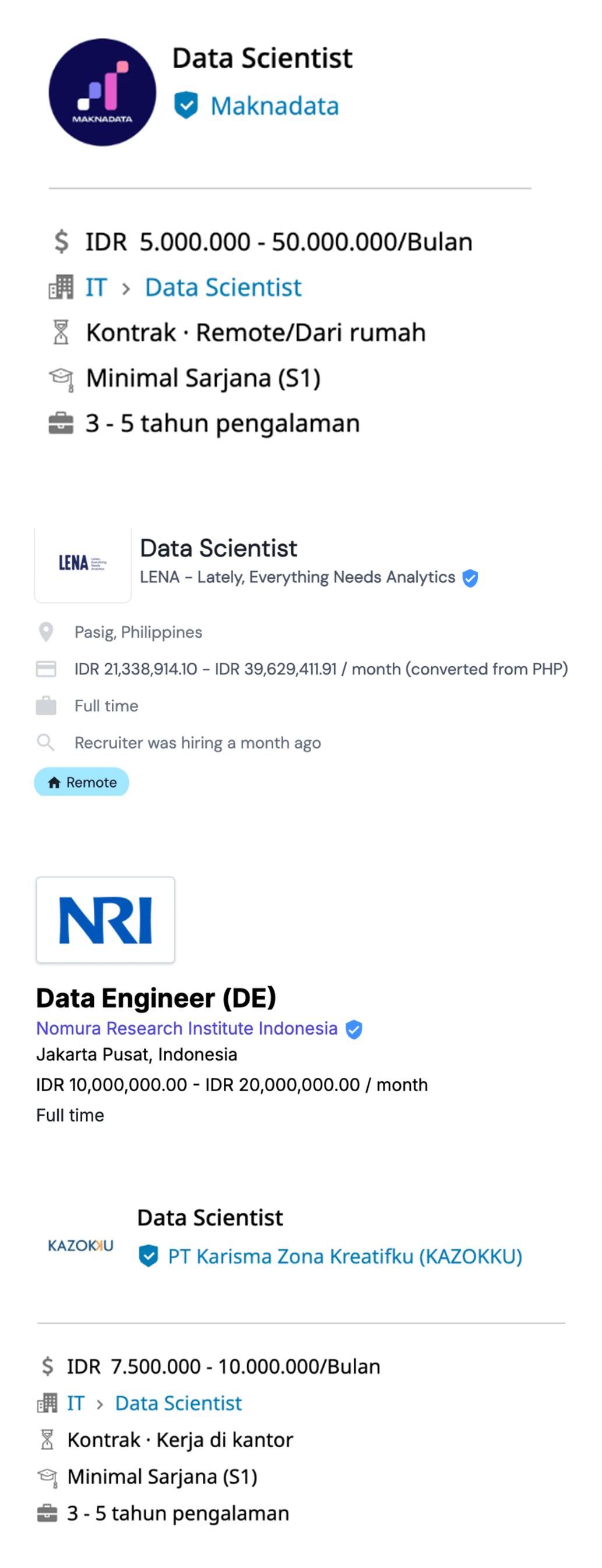Click the verified shield beside PT Karisma Zona Kreatifku
Screen dimensions: 602x1568
point(148,1256)
